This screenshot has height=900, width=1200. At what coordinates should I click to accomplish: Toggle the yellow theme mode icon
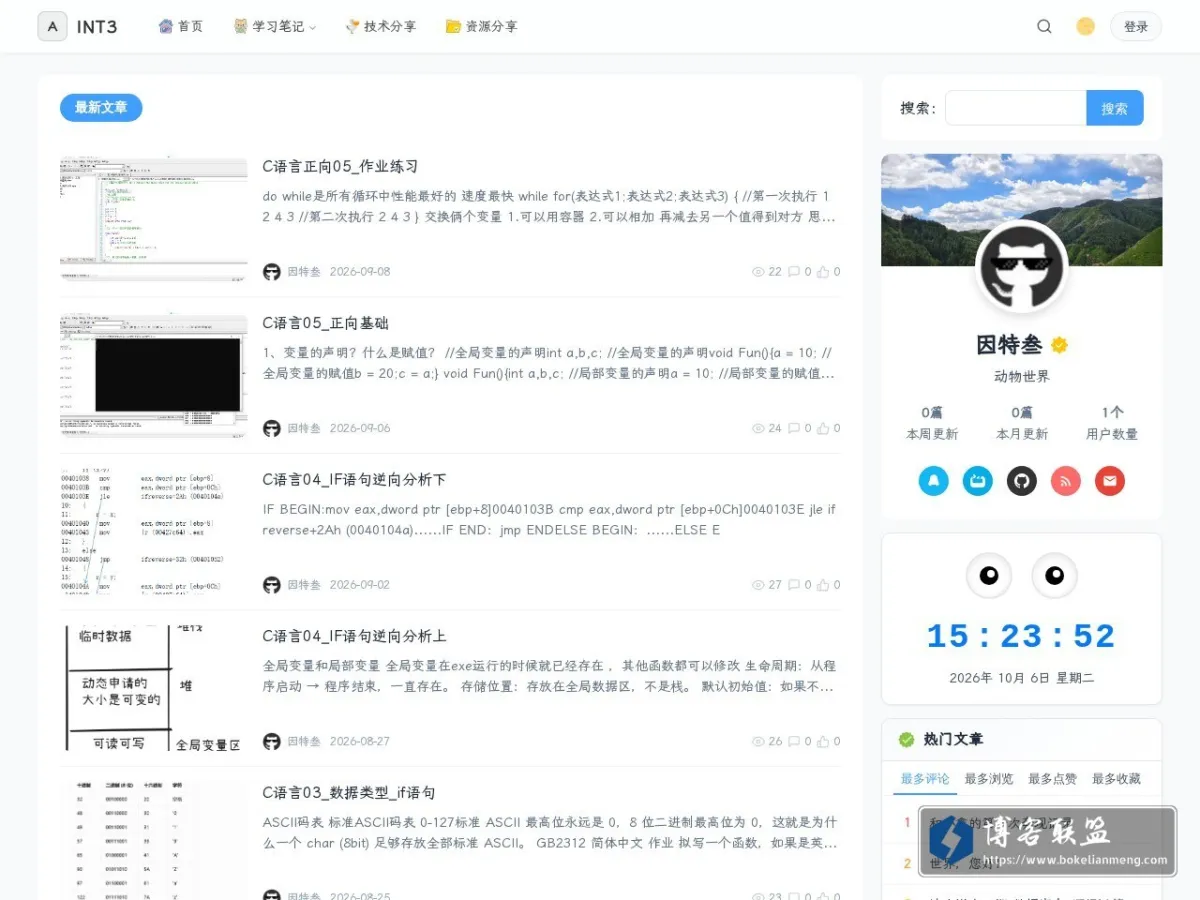click(x=1085, y=27)
